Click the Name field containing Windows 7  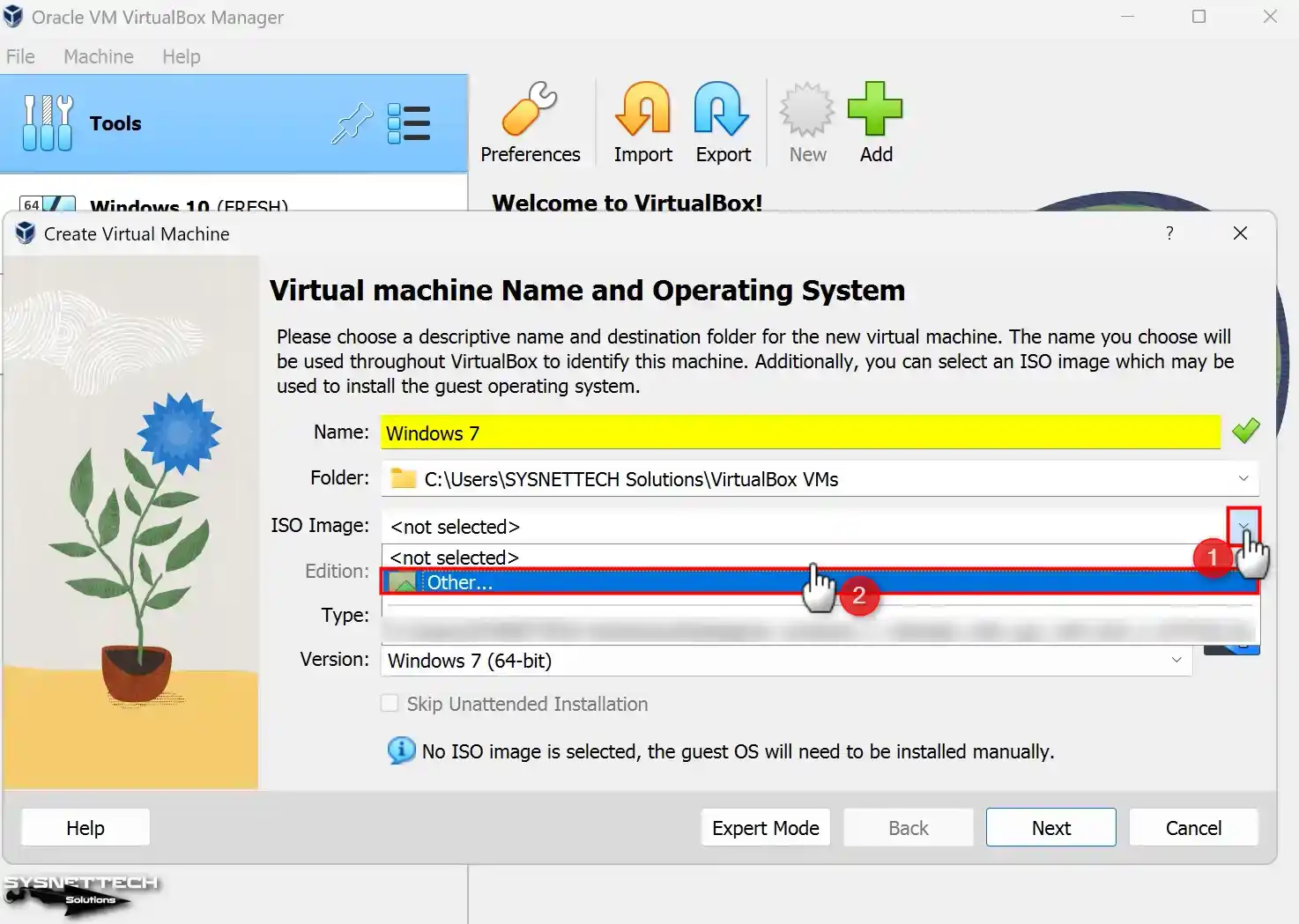pyautogui.click(x=800, y=432)
